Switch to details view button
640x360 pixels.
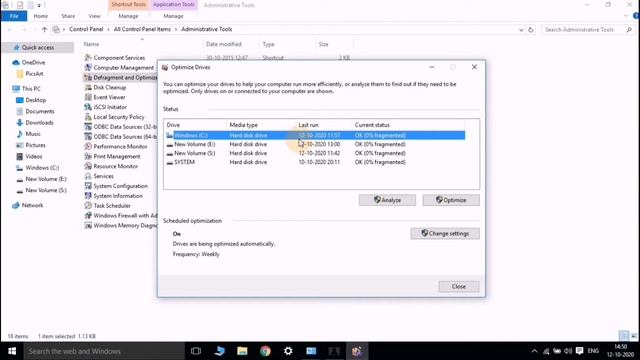tap(624, 336)
